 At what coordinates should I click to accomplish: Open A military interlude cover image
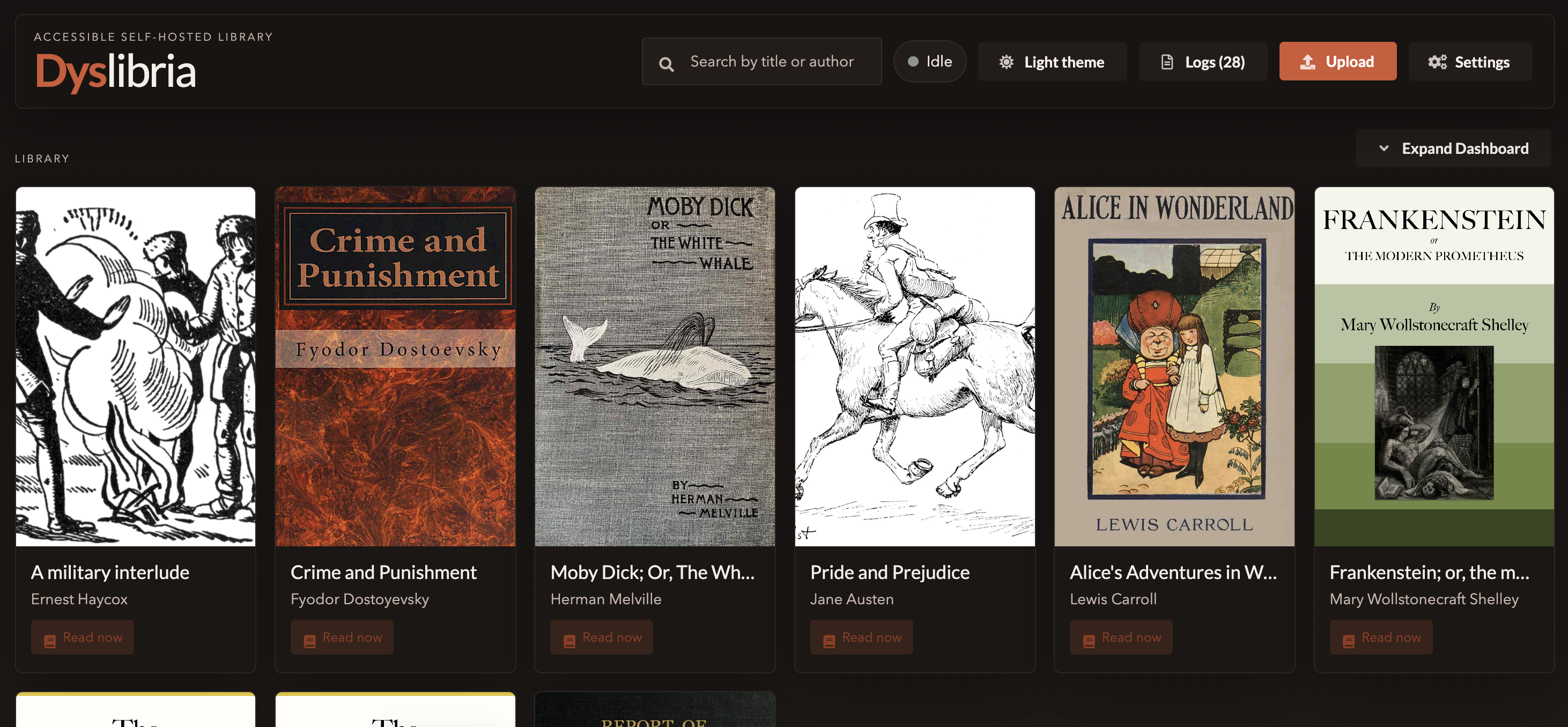point(136,366)
